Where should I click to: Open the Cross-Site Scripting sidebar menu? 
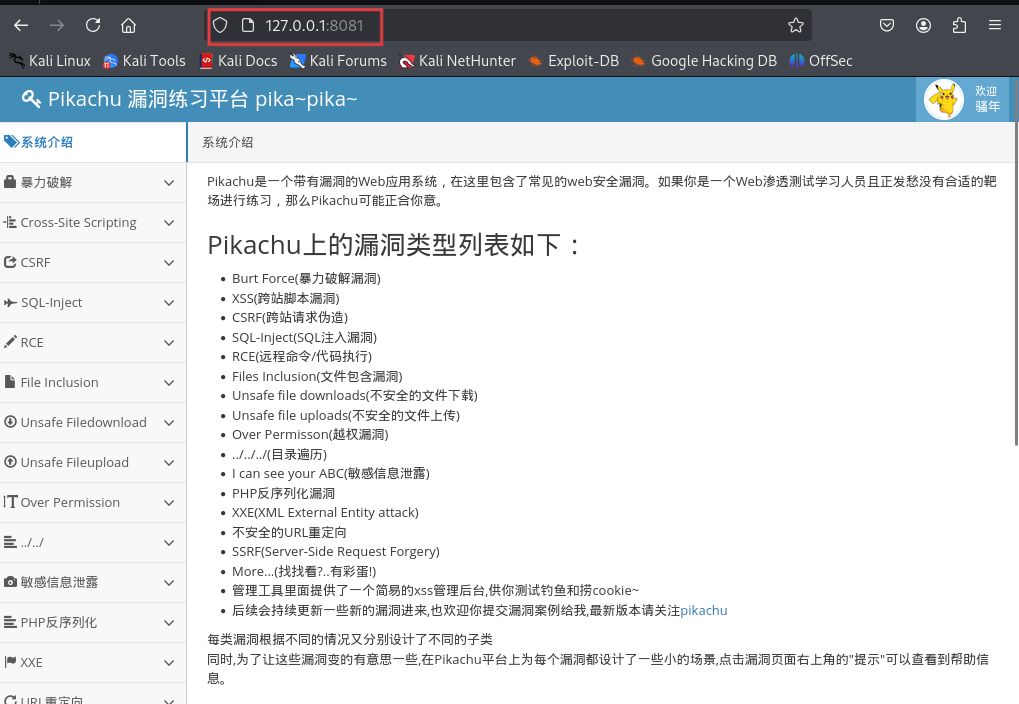[x=93, y=222]
